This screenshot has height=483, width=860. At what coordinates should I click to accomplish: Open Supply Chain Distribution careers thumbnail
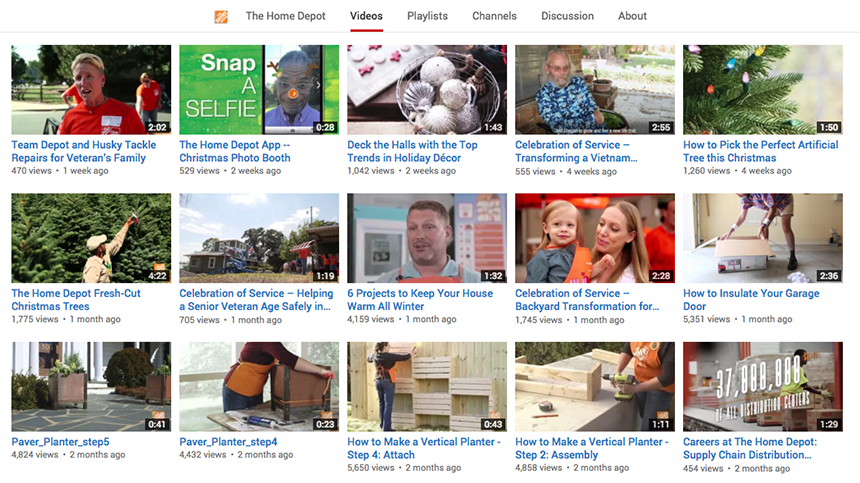(763, 387)
